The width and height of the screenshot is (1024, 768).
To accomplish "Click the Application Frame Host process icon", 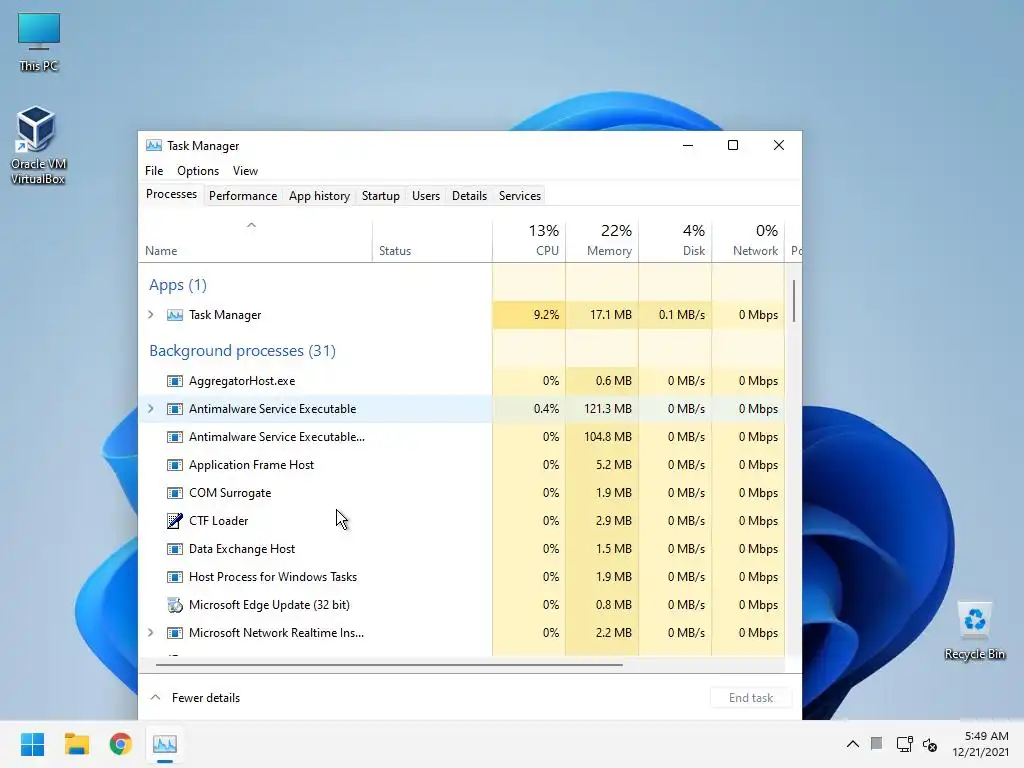I will pyautogui.click(x=174, y=465).
